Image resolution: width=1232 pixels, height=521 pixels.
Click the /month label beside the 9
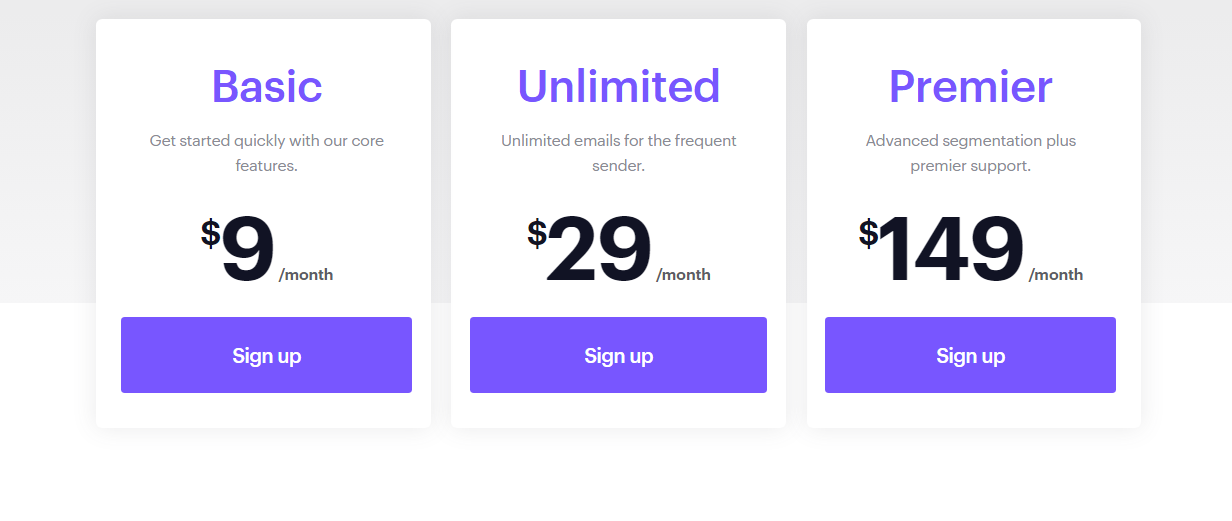click(x=306, y=275)
